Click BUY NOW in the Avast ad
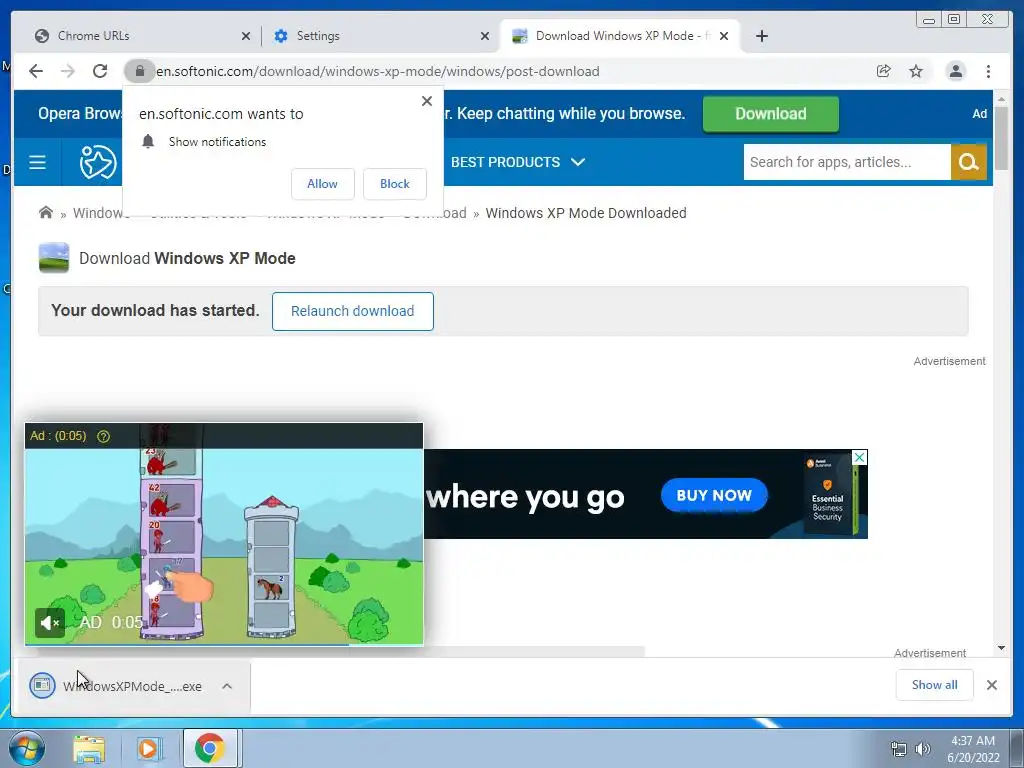This screenshot has height=768, width=1024. tap(714, 495)
